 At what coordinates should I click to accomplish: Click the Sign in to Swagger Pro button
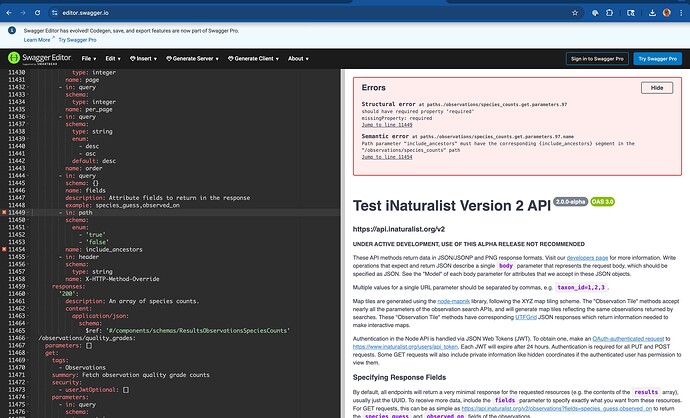coord(597,59)
